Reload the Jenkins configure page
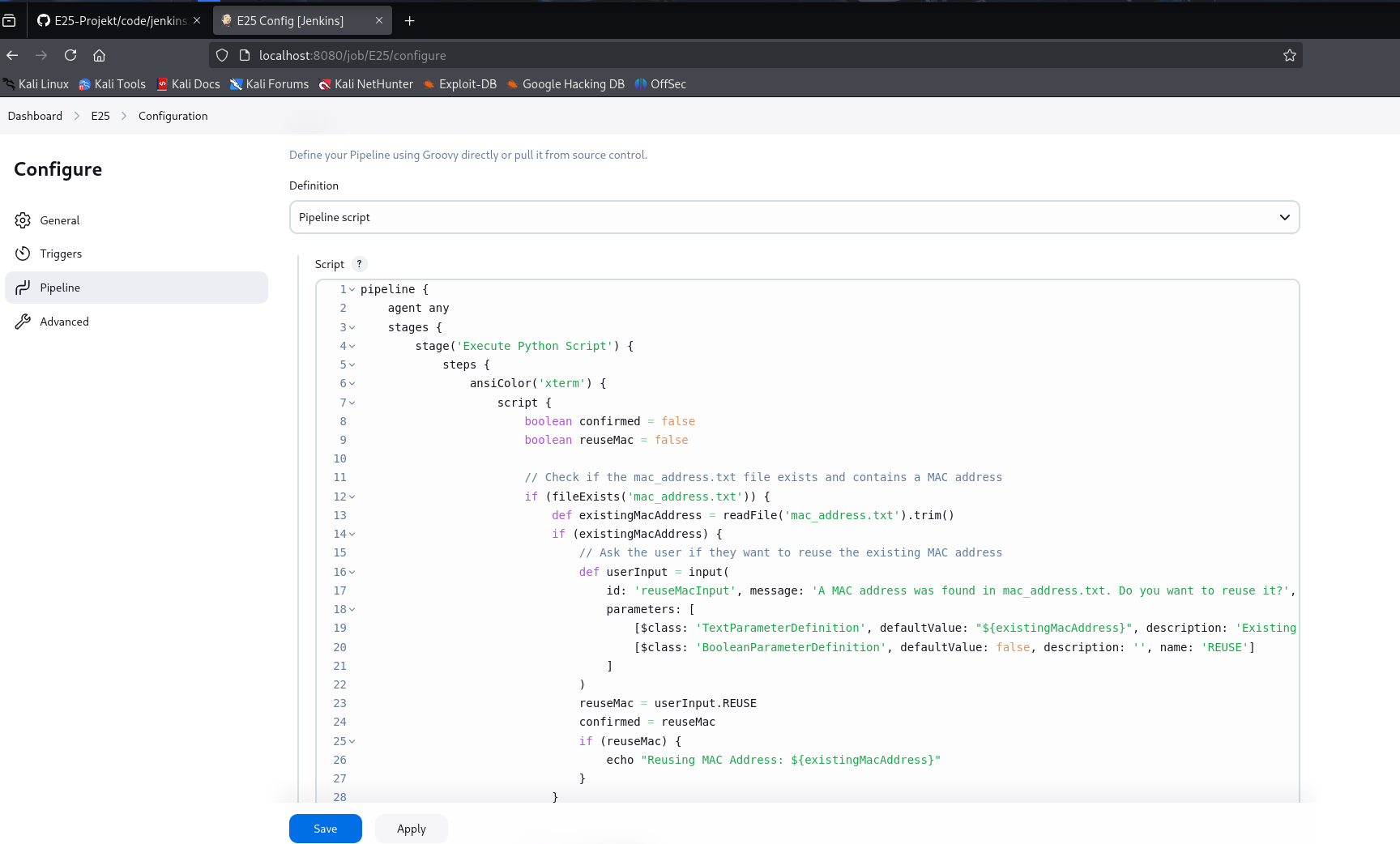Screen dimensions: 1400x844 pos(70,55)
